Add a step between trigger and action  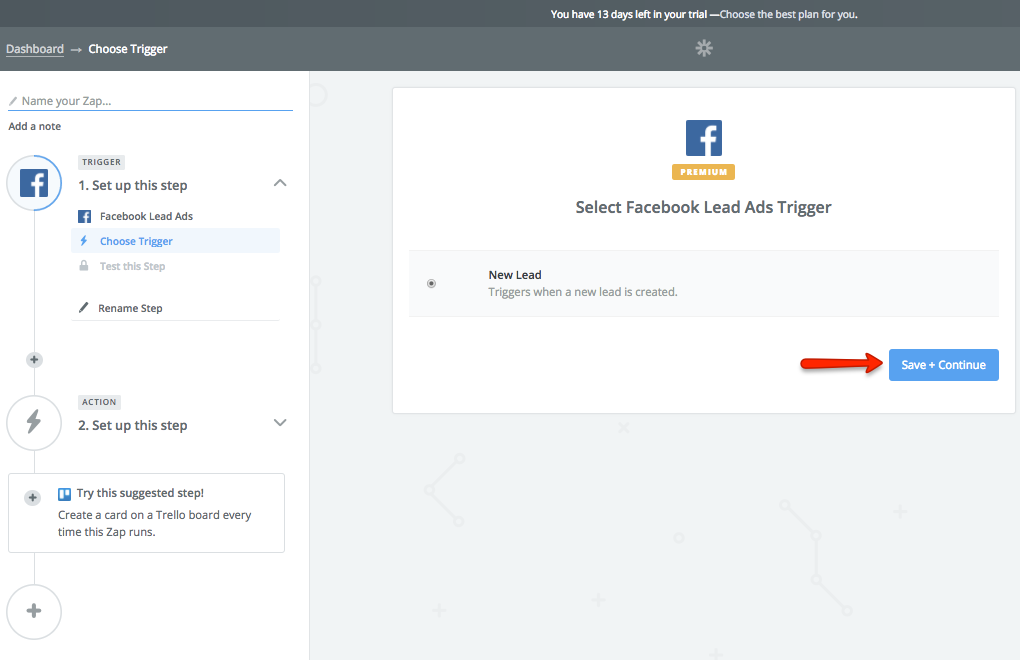[x=34, y=360]
